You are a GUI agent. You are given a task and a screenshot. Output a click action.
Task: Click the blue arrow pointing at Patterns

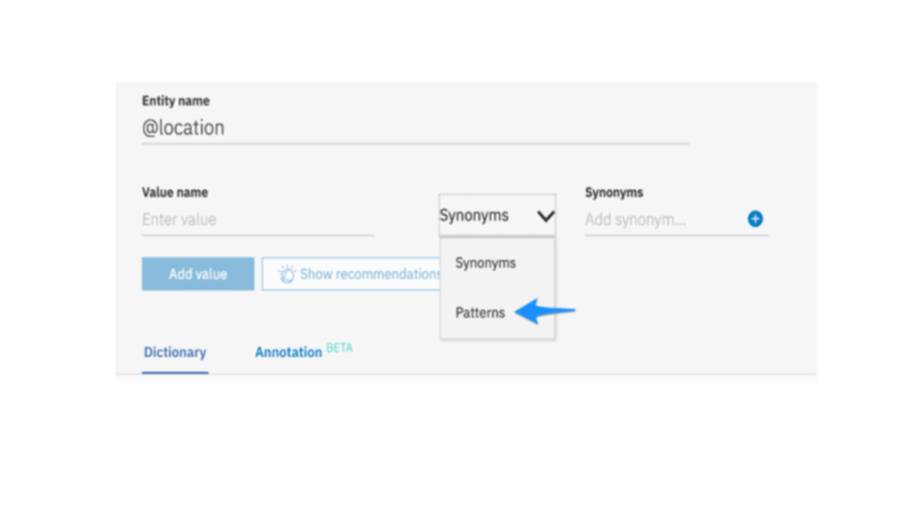pos(545,312)
